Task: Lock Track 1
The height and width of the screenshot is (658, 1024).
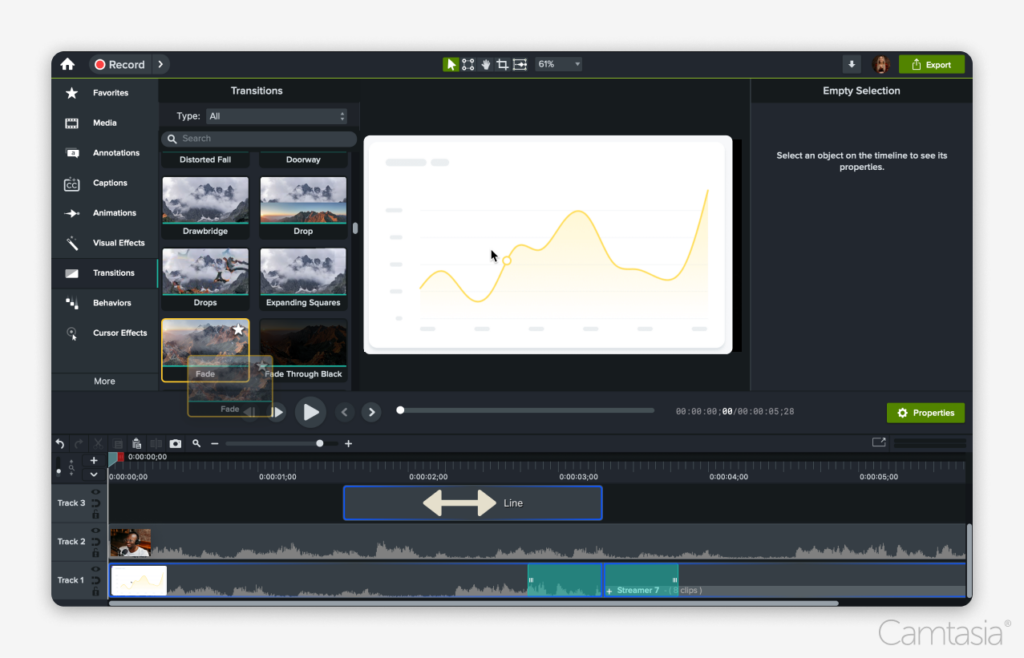Action: coord(96,592)
